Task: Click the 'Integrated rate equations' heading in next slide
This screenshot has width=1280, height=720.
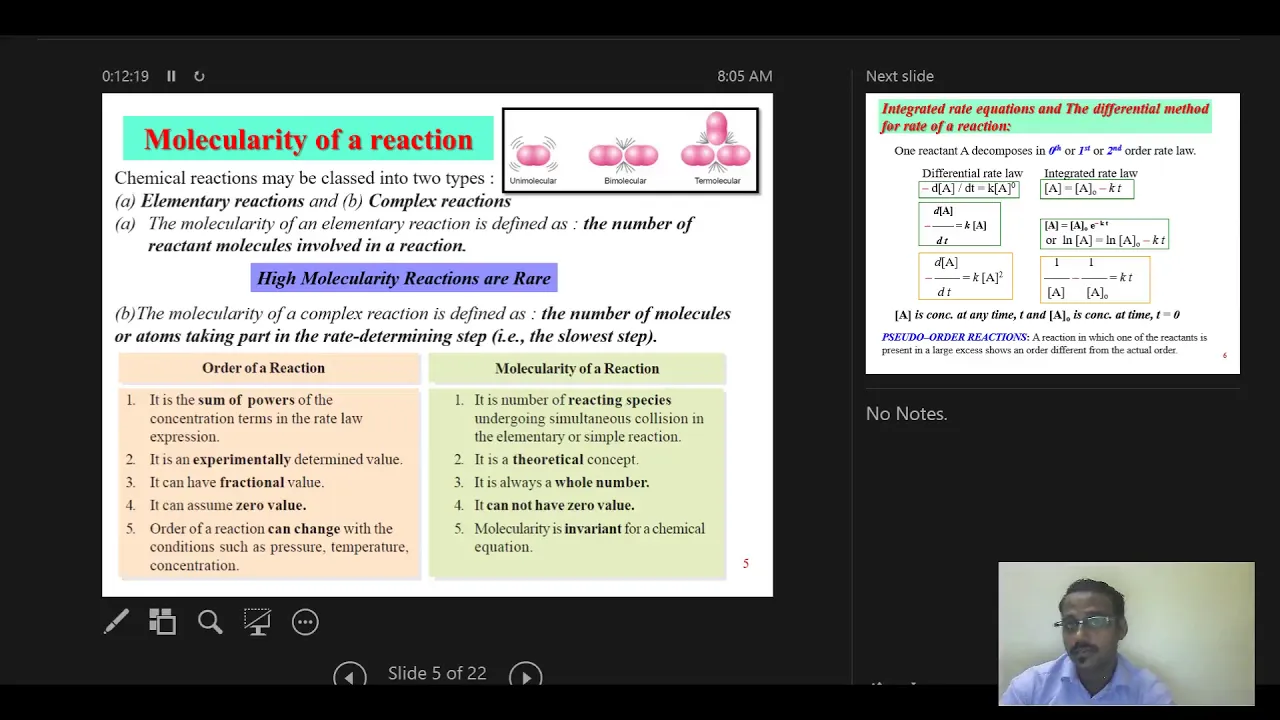Action: click(1045, 117)
